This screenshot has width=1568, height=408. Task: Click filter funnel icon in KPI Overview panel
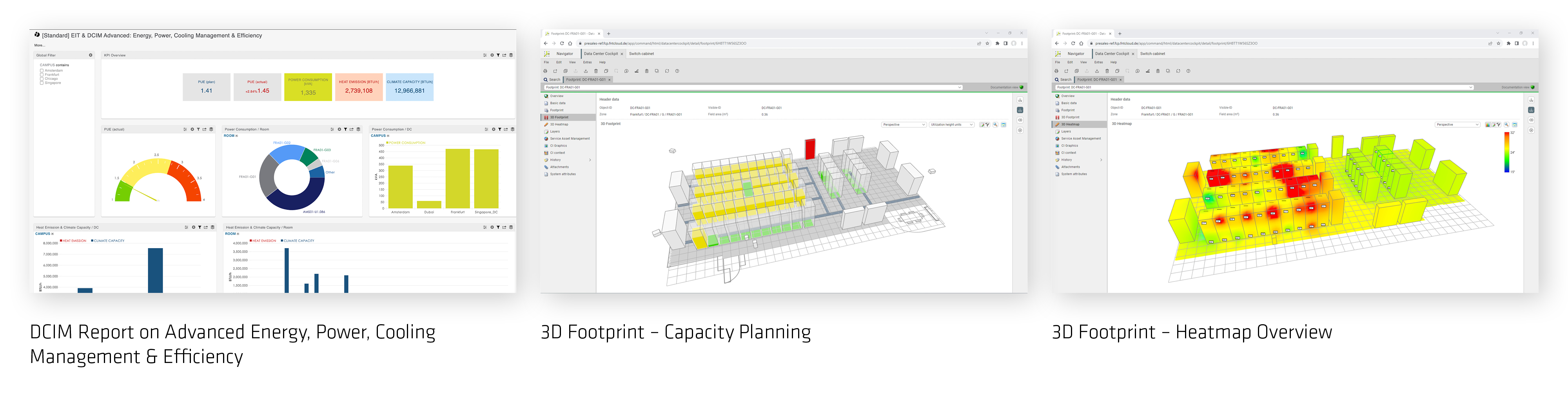click(x=498, y=55)
